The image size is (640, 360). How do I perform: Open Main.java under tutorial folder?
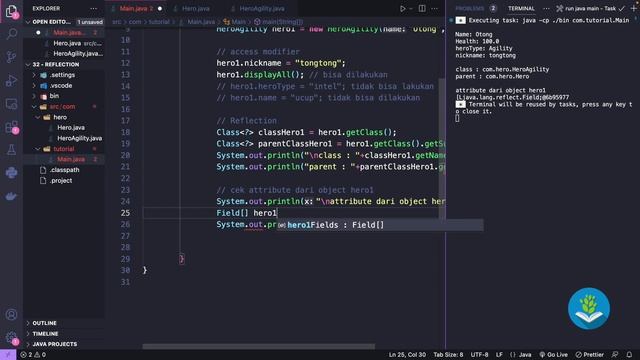pyautogui.click(x=71, y=160)
